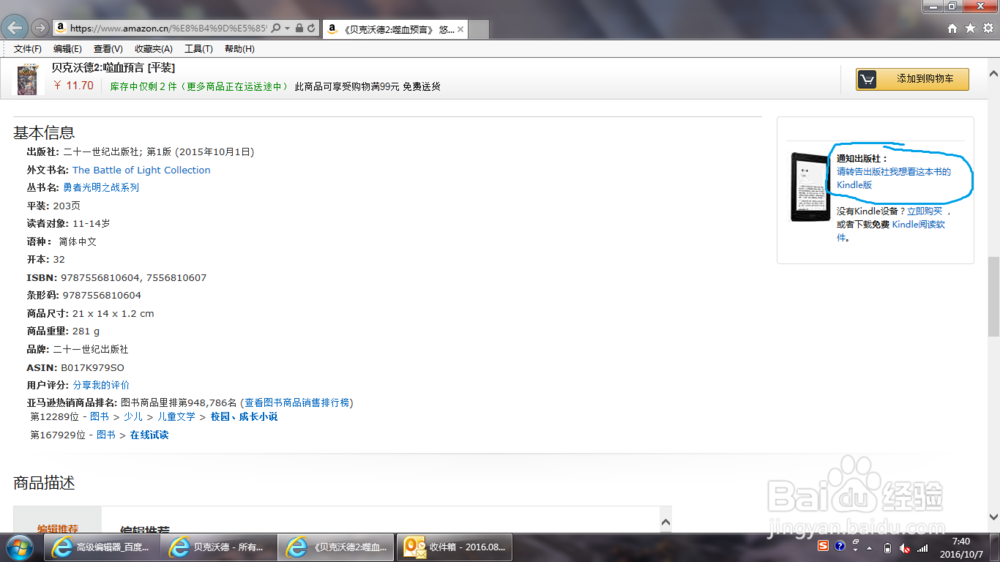The height and width of the screenshot is (562, 1000).
Task: Open the Windows Start button
Action: coord(19,547)
